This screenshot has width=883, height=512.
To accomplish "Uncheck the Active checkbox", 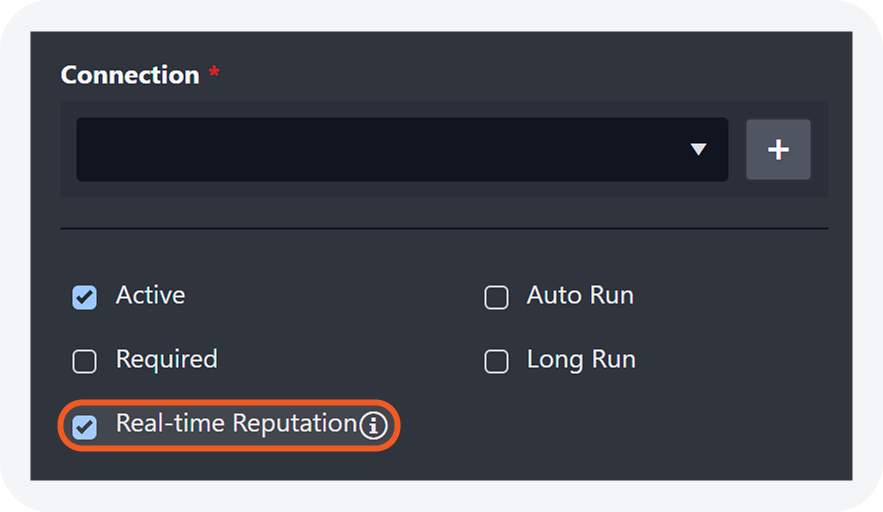I will (85, 297).
